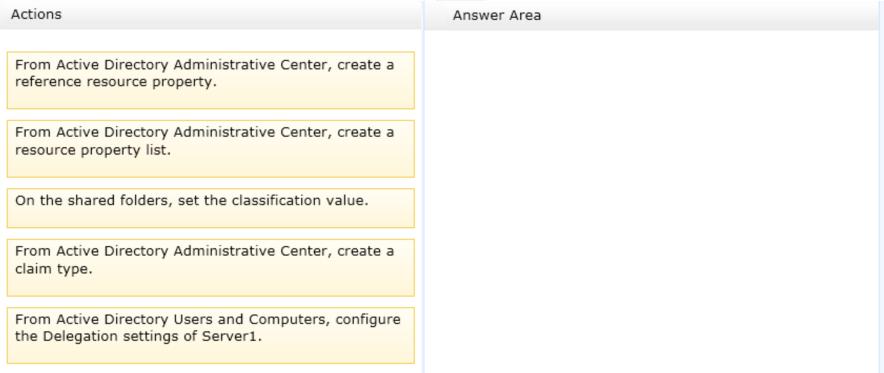Click the empty Answer Area drop zone

pos(653,201)
